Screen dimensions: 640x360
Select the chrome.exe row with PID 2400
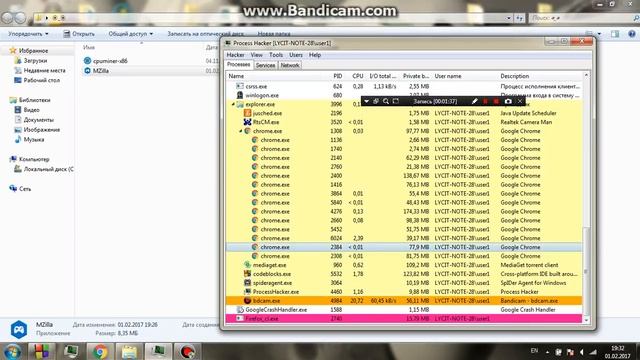404,176
